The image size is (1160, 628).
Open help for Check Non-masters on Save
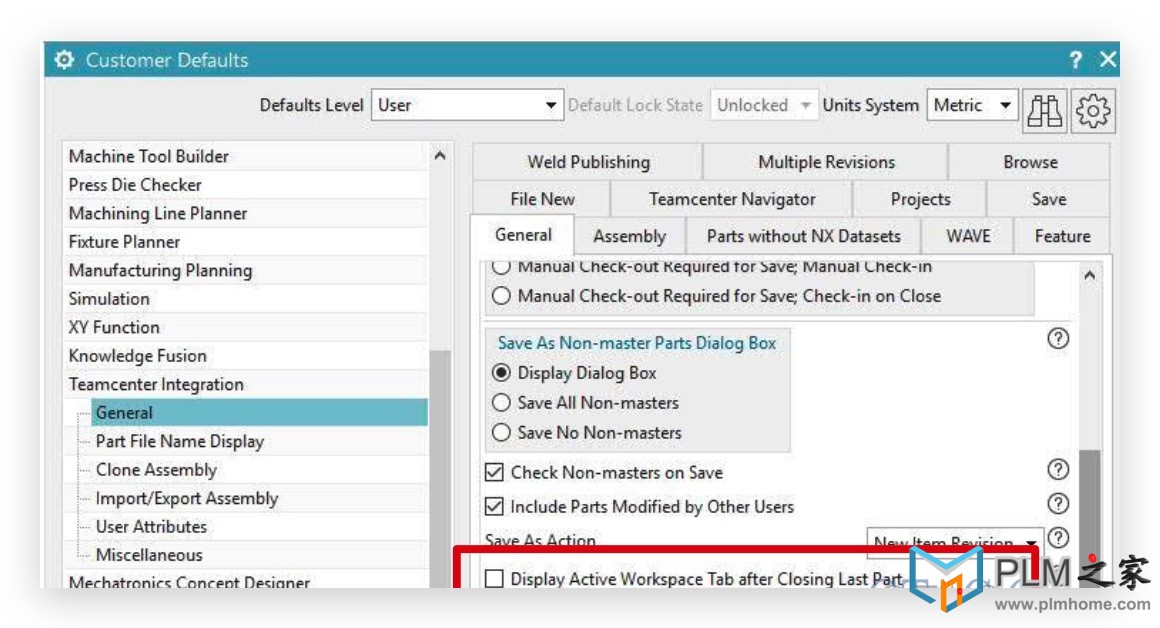tap(1058, 470)
